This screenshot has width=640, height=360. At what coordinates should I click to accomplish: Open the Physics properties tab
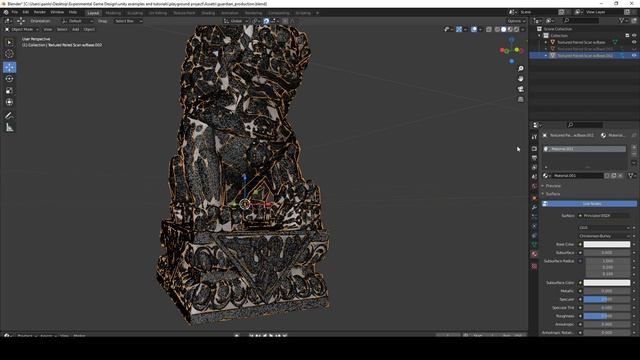pyautogui.click(x=534, y=226)
